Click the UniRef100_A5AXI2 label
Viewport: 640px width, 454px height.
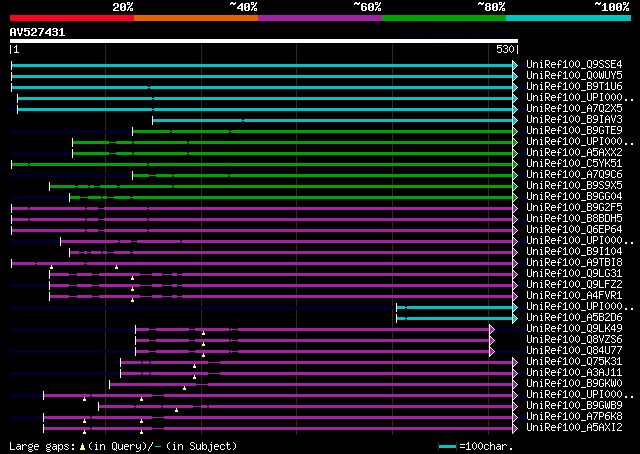pos(574,428)
